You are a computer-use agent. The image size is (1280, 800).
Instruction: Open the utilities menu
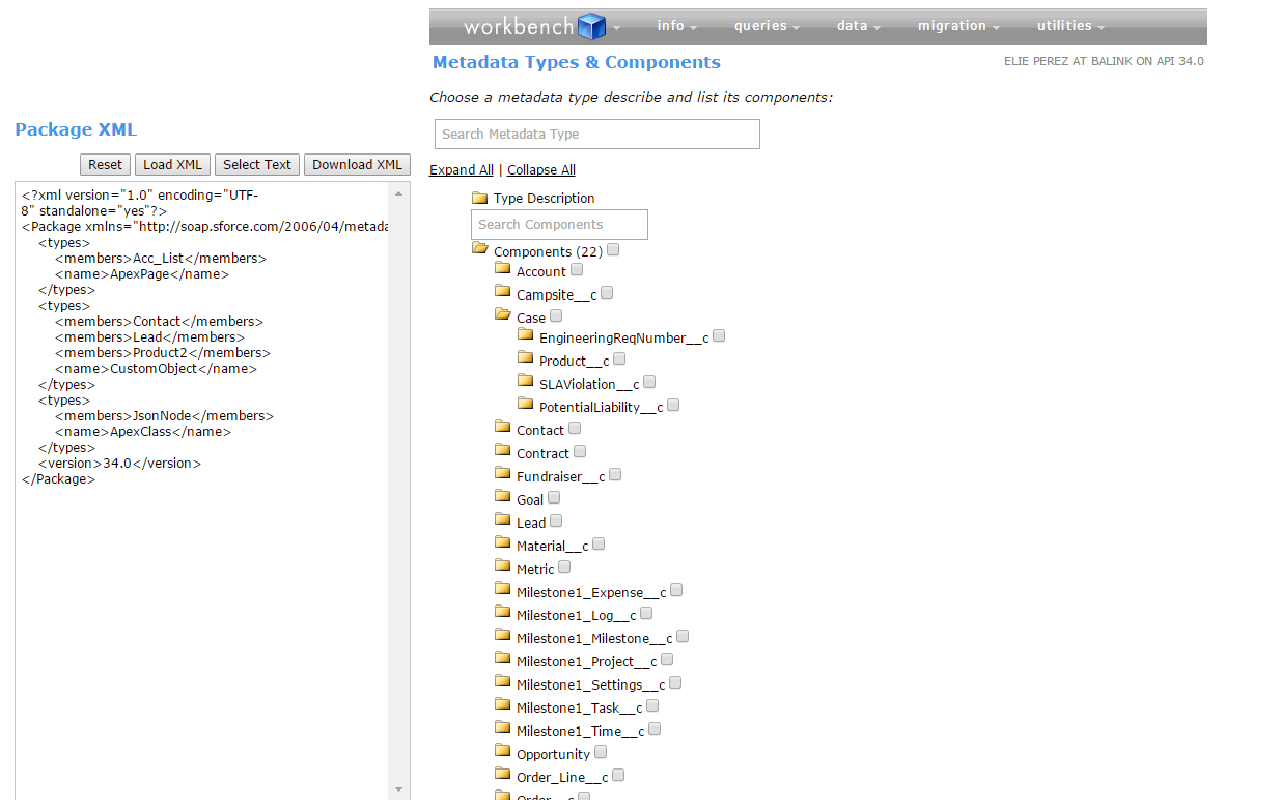tap(1070, 26)
